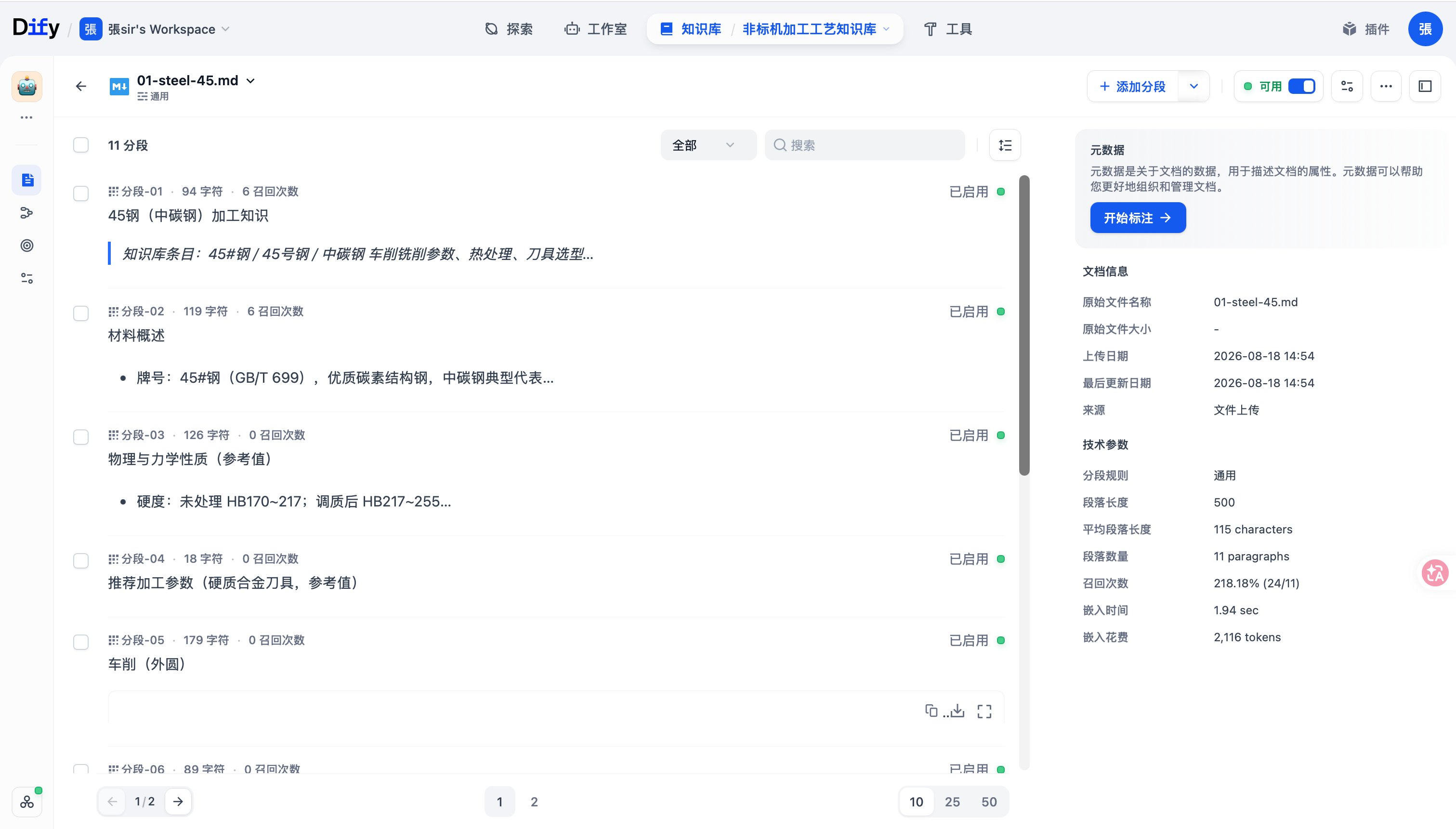This screenshot has height=829, width=1456.
Task: Set 25 items per page
Action: [952, 802]
